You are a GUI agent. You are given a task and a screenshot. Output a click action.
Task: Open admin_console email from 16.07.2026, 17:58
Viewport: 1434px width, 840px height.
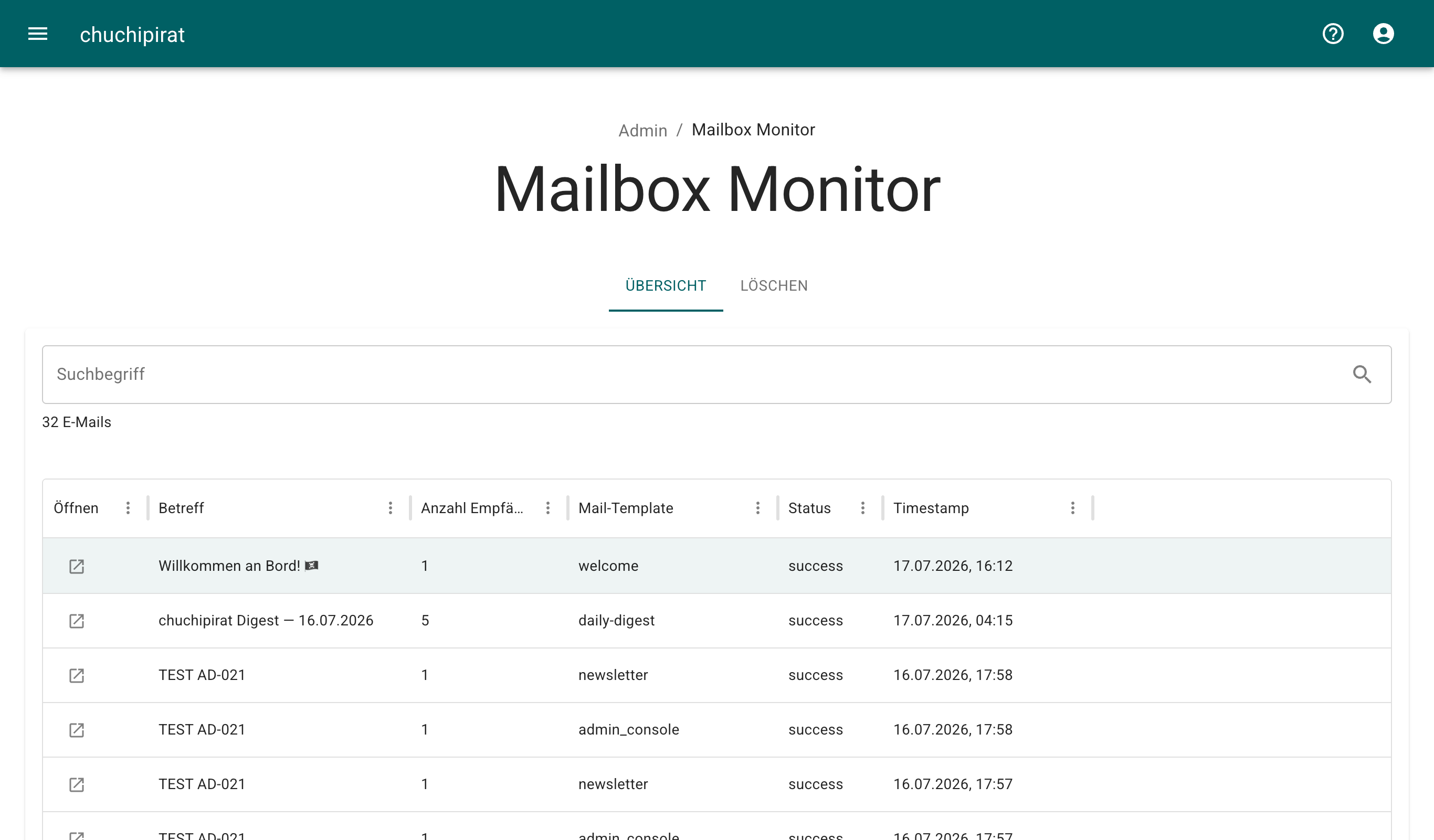(x=76, y=730)
